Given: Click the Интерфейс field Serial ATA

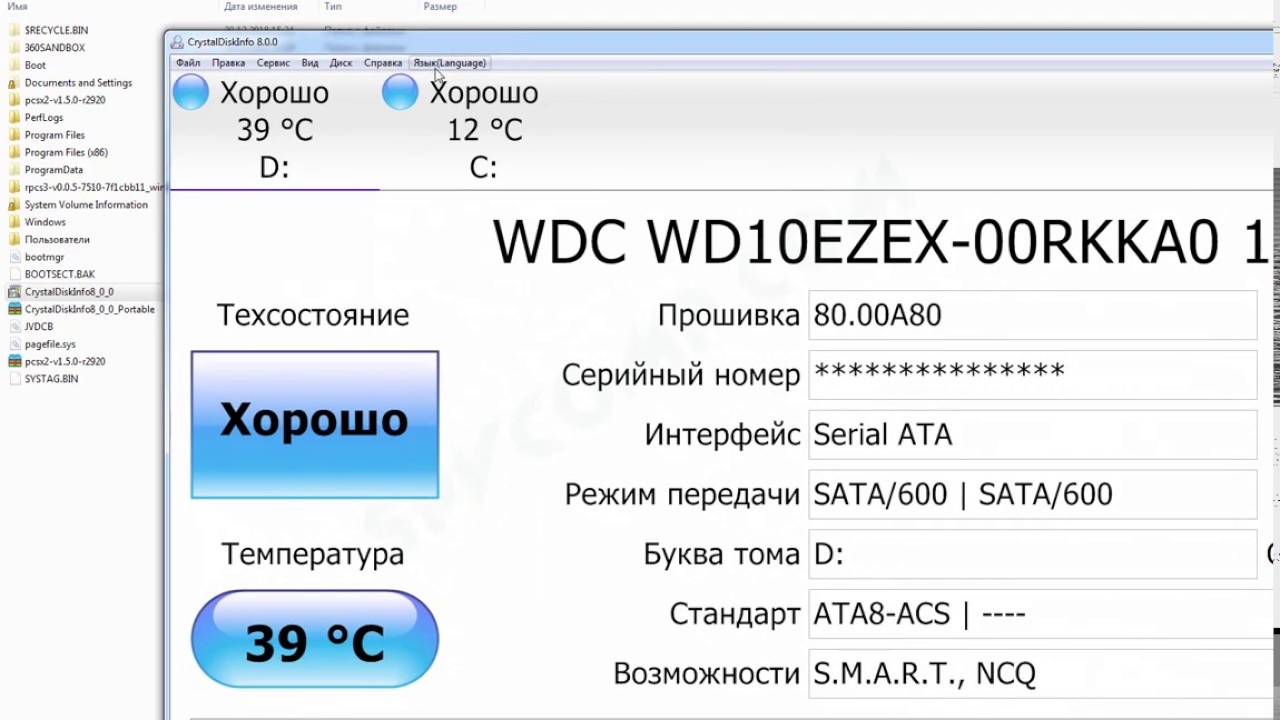Looking at the screenshot, I should click(x=1032, y=435).
